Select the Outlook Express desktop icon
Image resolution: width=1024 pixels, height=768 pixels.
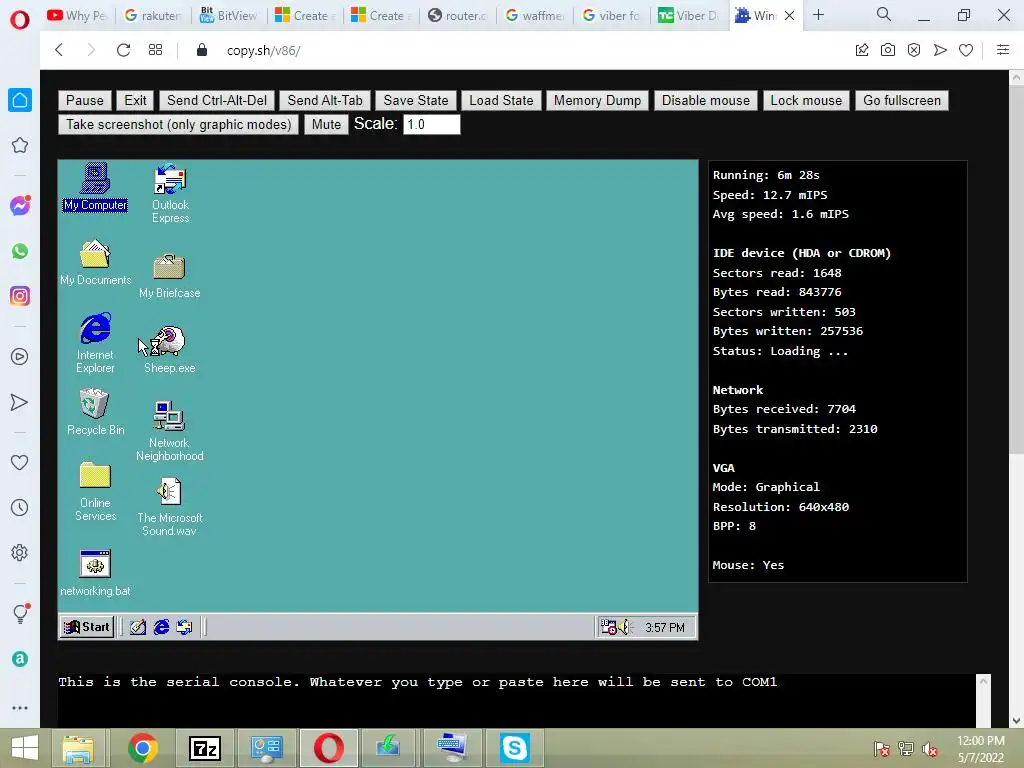[170, 193]
